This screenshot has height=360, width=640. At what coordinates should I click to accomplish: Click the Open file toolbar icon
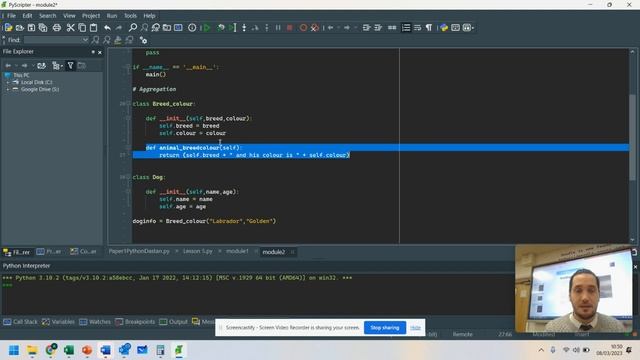(20, 28)
